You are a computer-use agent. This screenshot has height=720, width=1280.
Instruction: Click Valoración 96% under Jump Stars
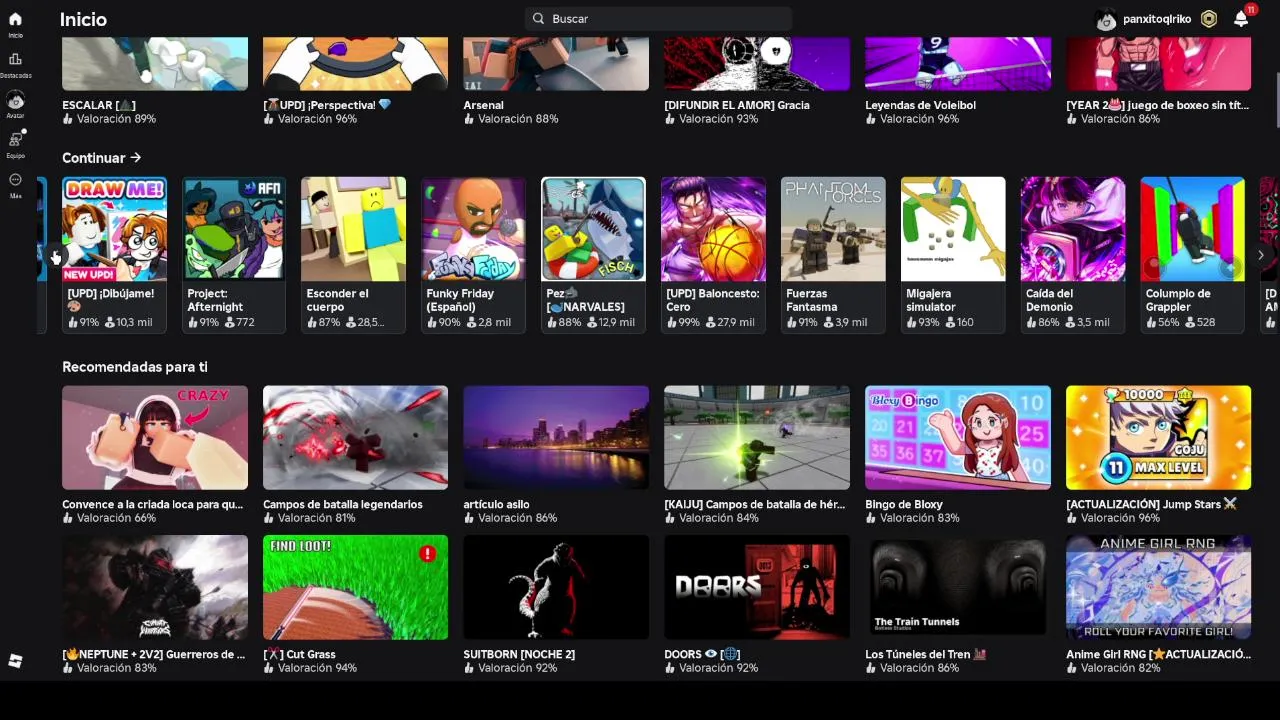(x=1113, y=518)
